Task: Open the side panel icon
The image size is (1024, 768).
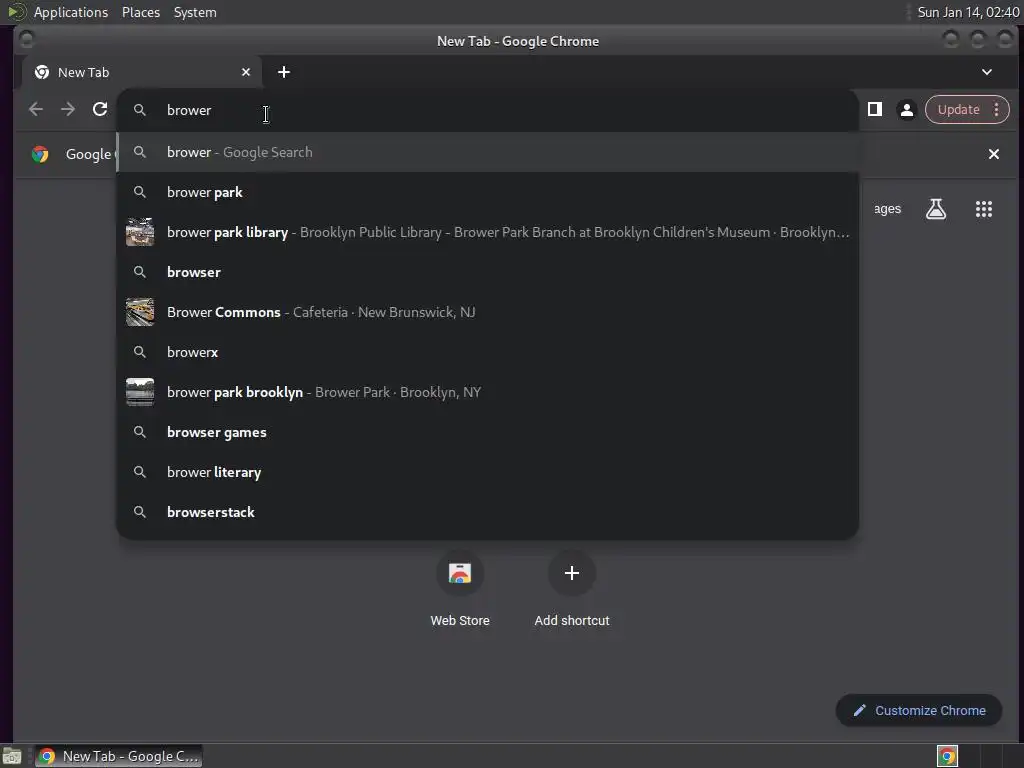Action: pos(875,110)
